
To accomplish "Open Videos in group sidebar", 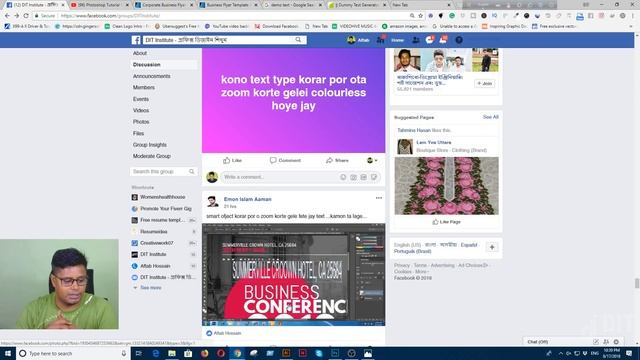I will tap(141, 111).
